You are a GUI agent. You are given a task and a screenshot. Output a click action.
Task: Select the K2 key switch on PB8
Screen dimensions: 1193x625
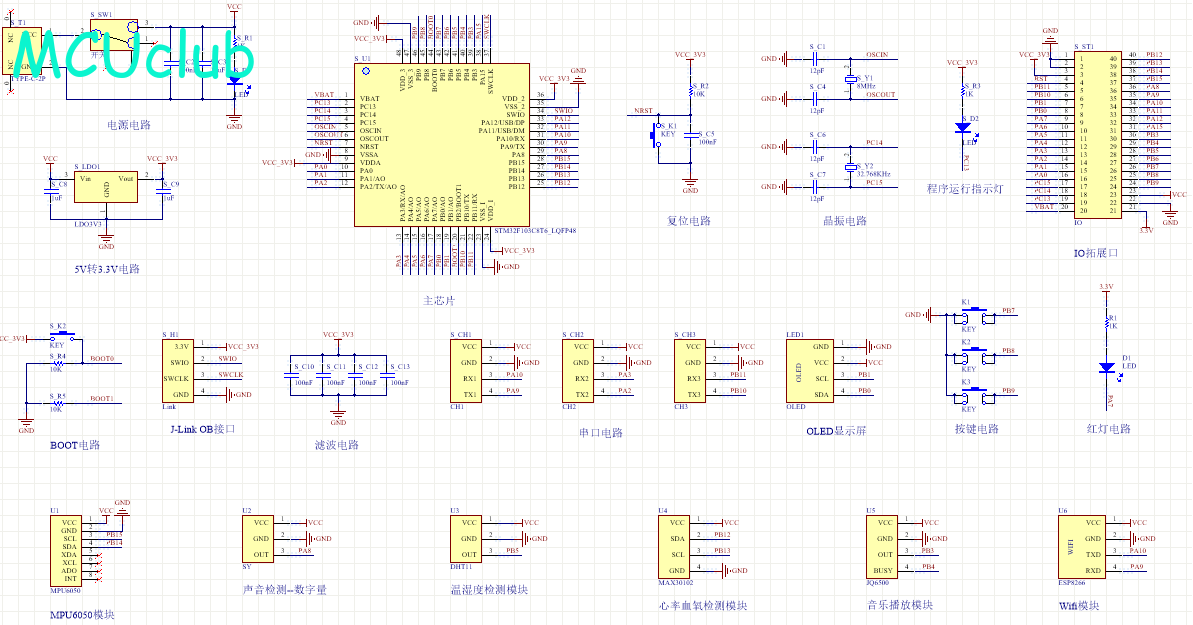pyautogui.click(x=975, y=354)
